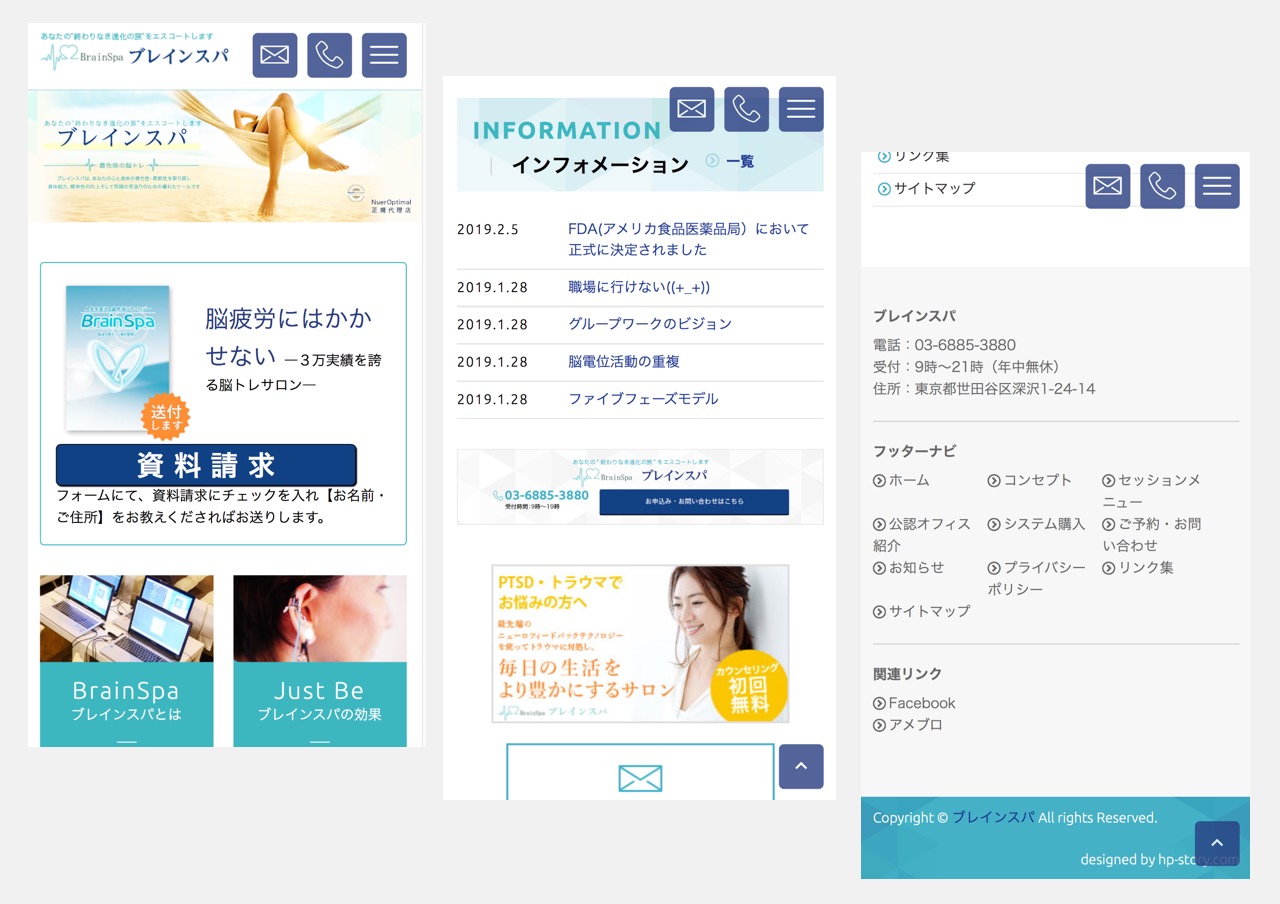The height and width of the screenshot is (904, 1280).
Task: Open アメブロ related link
Action: (x=908, y=725)
